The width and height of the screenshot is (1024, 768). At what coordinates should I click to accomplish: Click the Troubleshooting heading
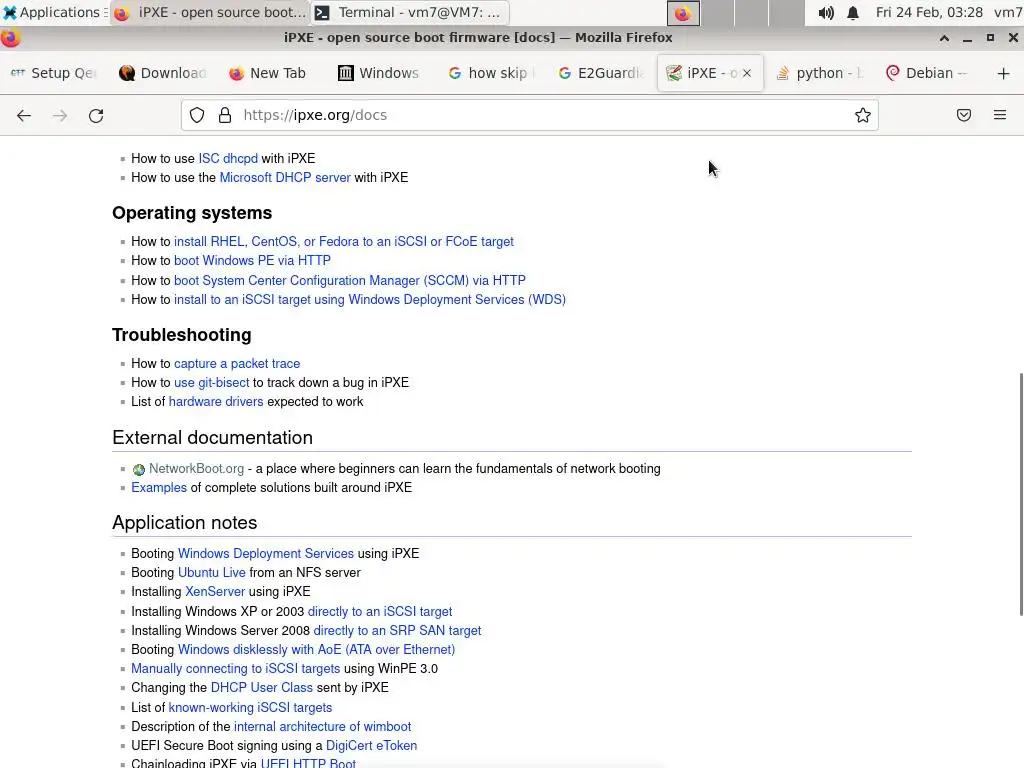[182, 335]
